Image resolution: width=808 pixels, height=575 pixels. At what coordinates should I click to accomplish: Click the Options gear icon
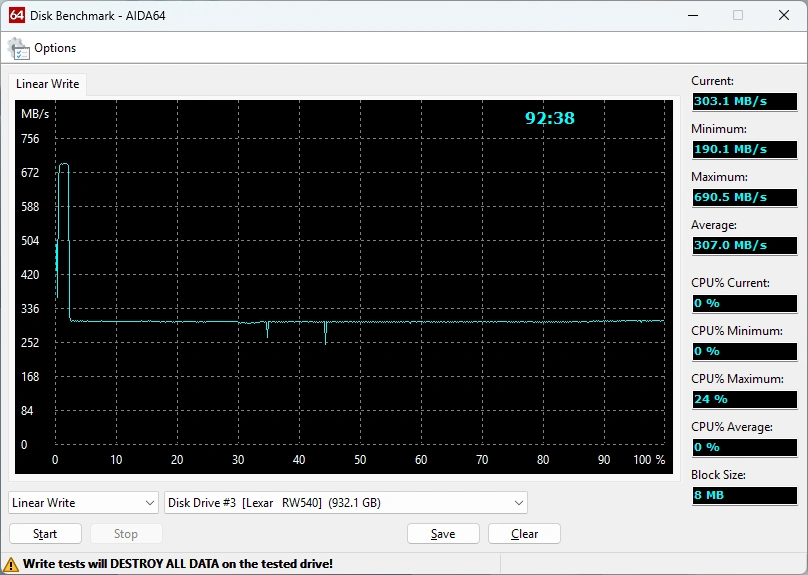pyautogui.click(x=18, y=48)
